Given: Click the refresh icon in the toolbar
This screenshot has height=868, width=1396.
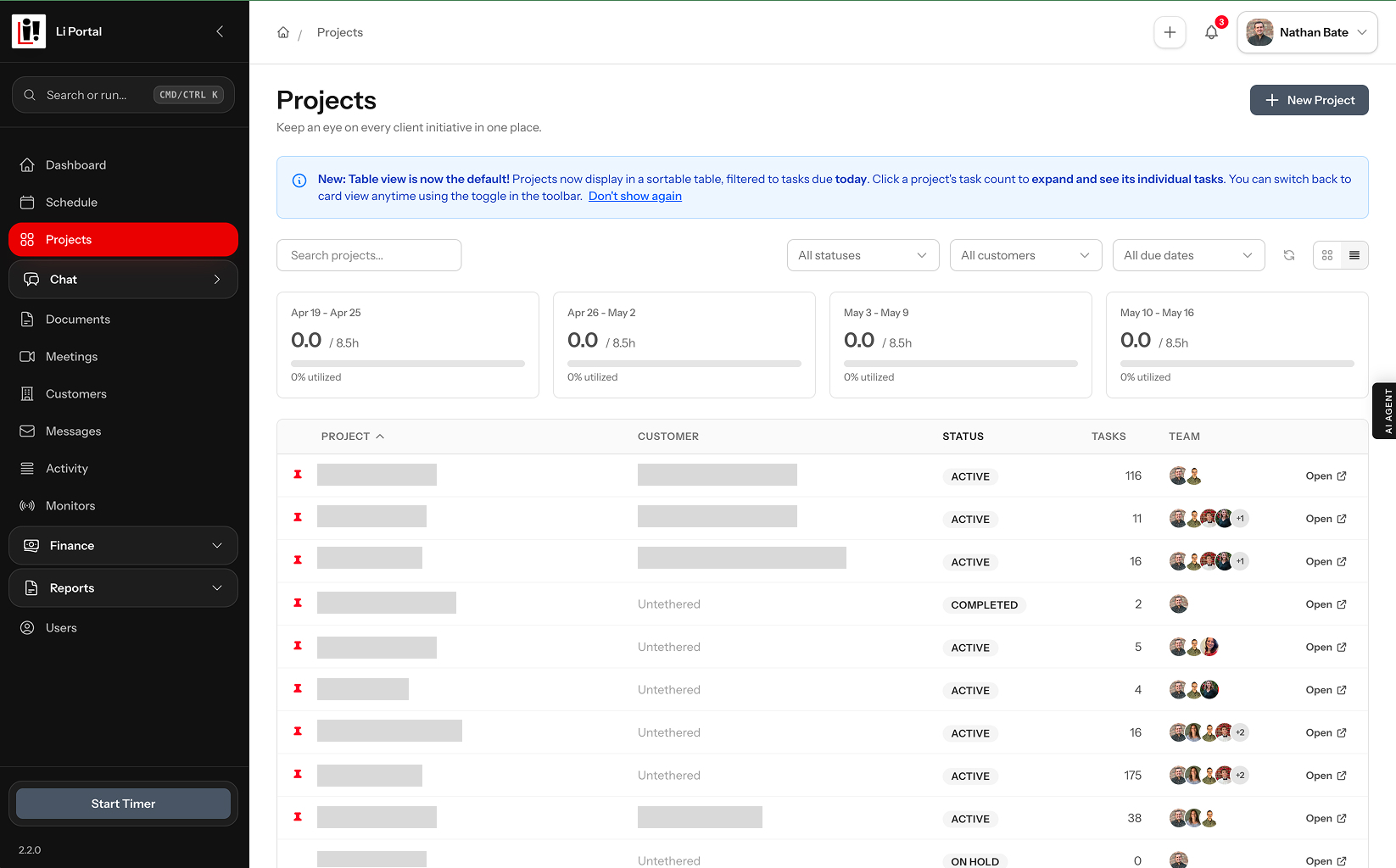Looking at the screenshot, I should coord(1289,255).
